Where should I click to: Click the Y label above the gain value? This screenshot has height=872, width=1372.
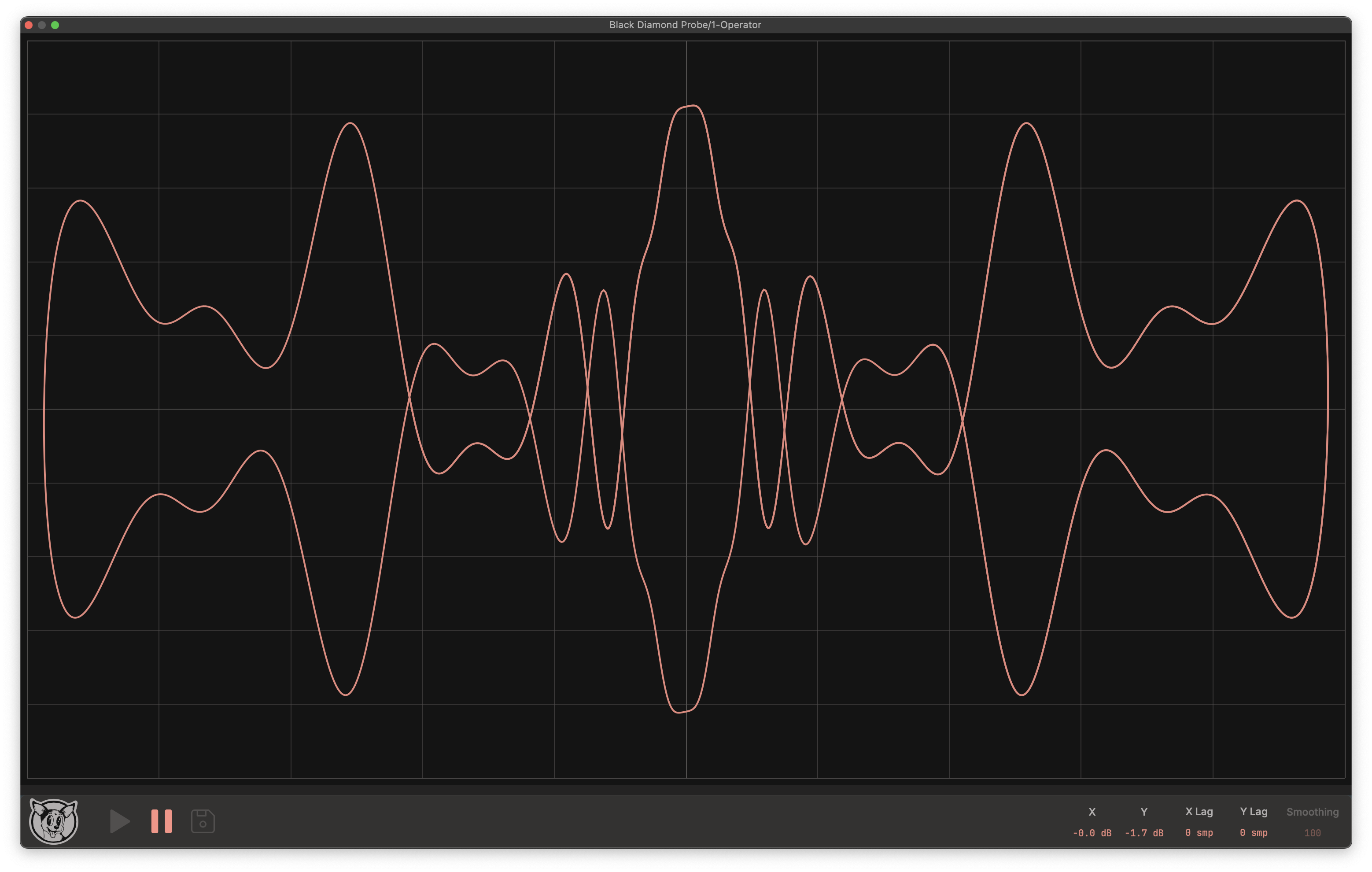[1143, 812]
